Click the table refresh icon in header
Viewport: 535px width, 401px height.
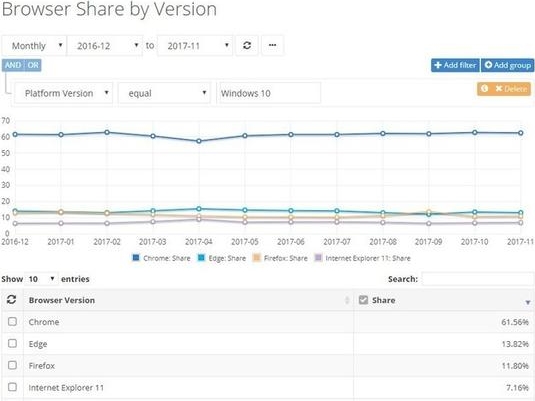(12, 300)
